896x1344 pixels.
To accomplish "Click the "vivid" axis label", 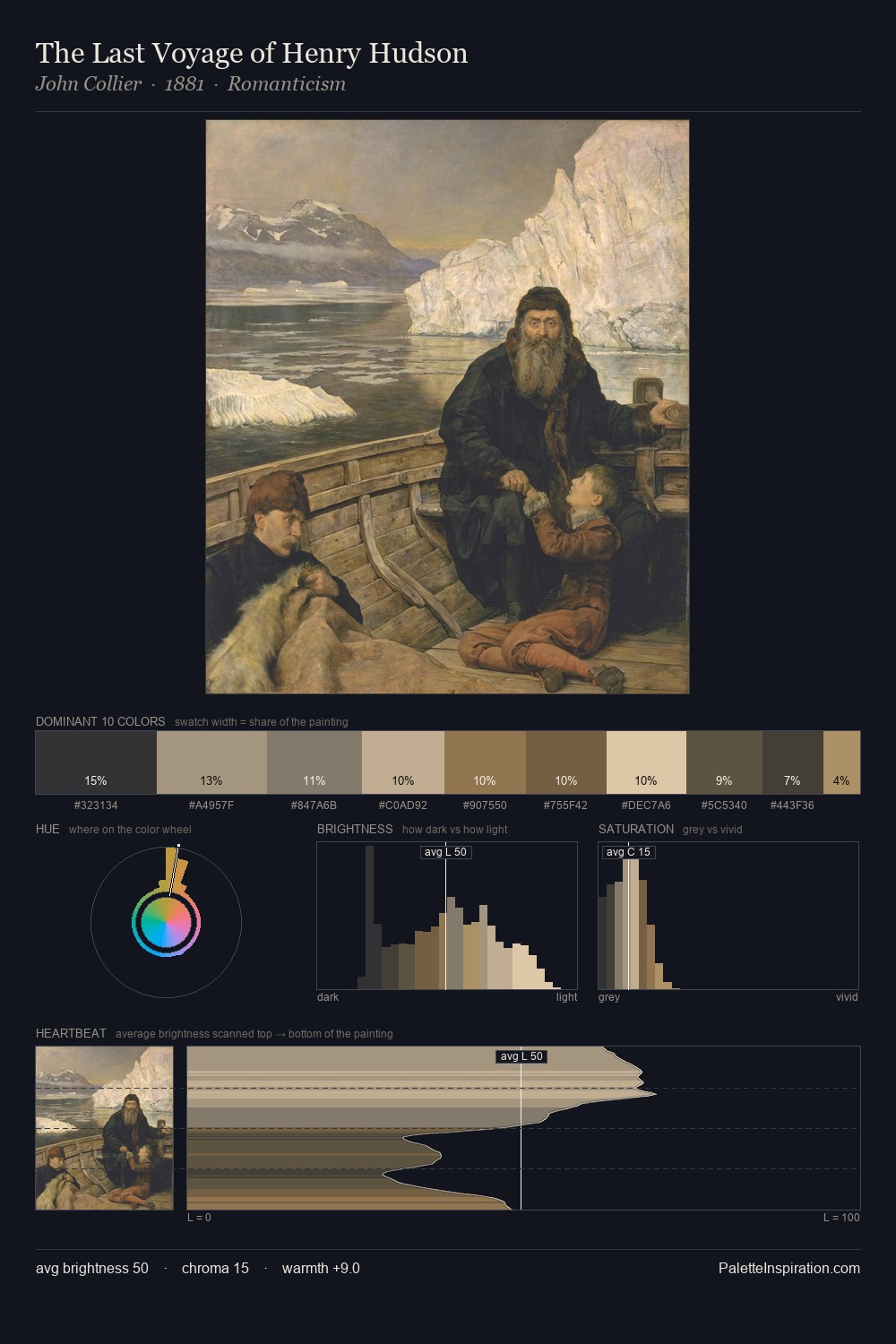I will [x=847, y=997].
